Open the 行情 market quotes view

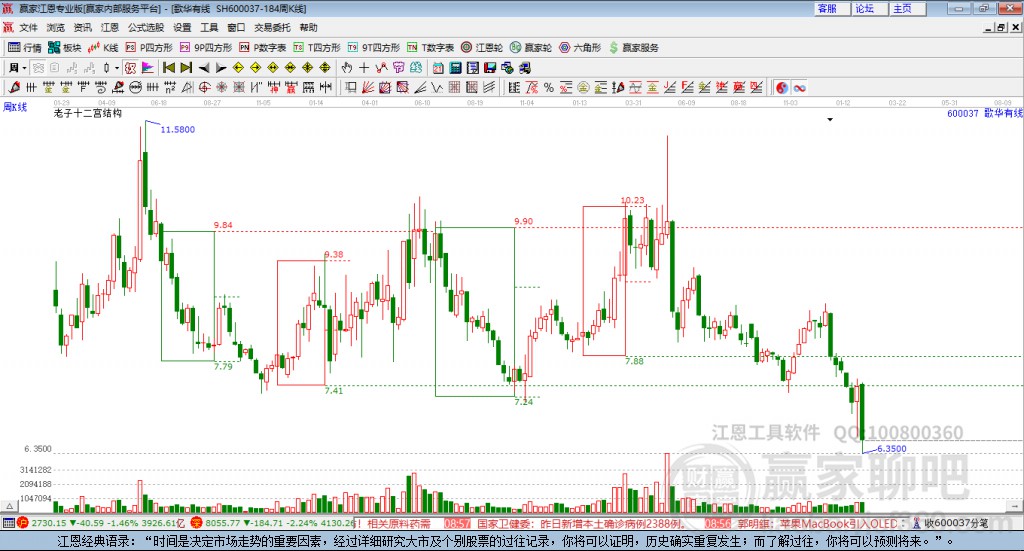click(24, 48)
